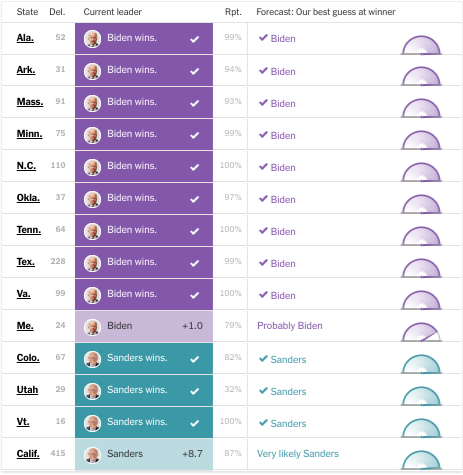Screen dimensions: 463x475
Task: Open the Ala. state link
Action: click(x=25, y=38)
